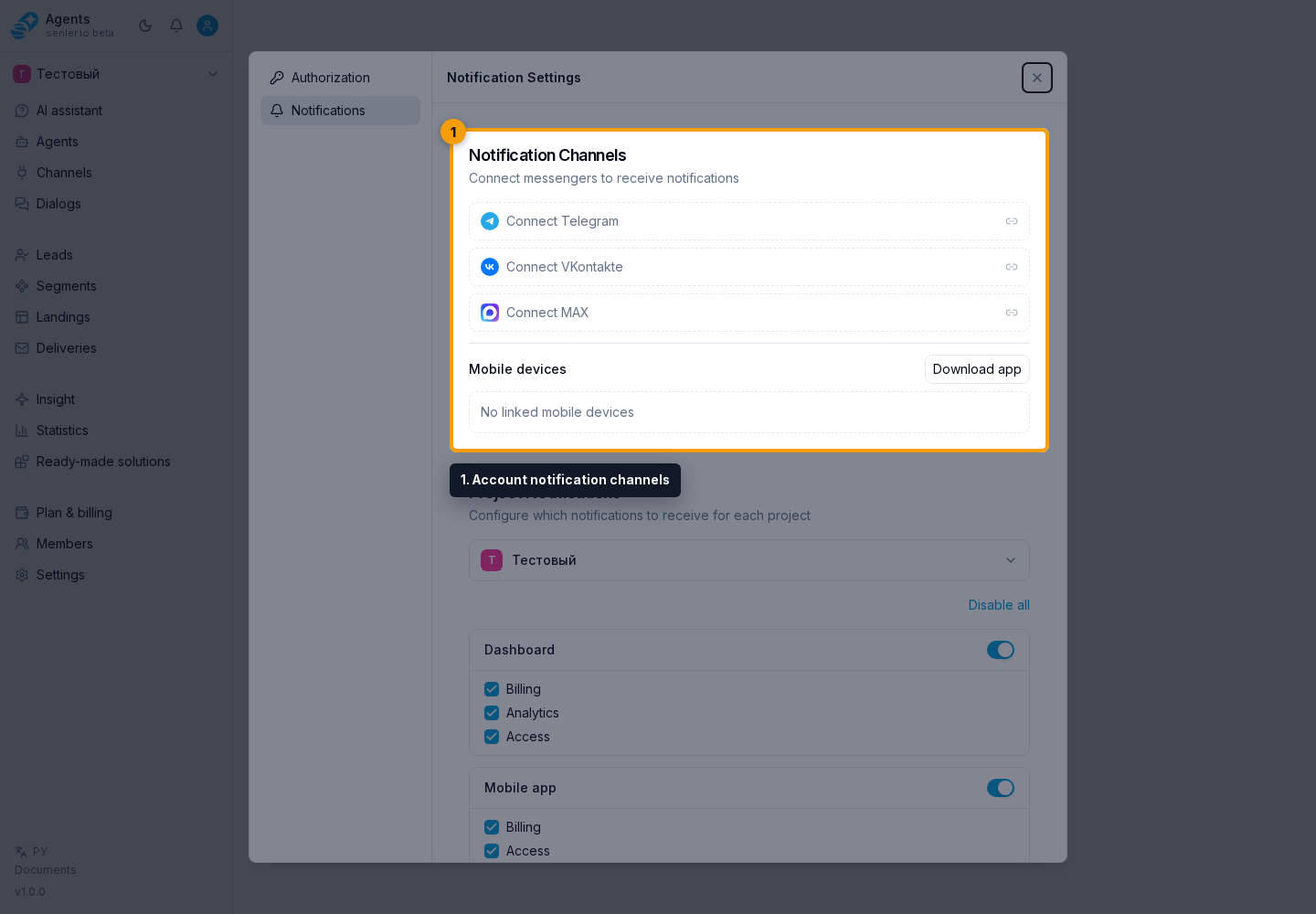Click the Landings sidebar icon
The image size is (1316, 914).
22,317
